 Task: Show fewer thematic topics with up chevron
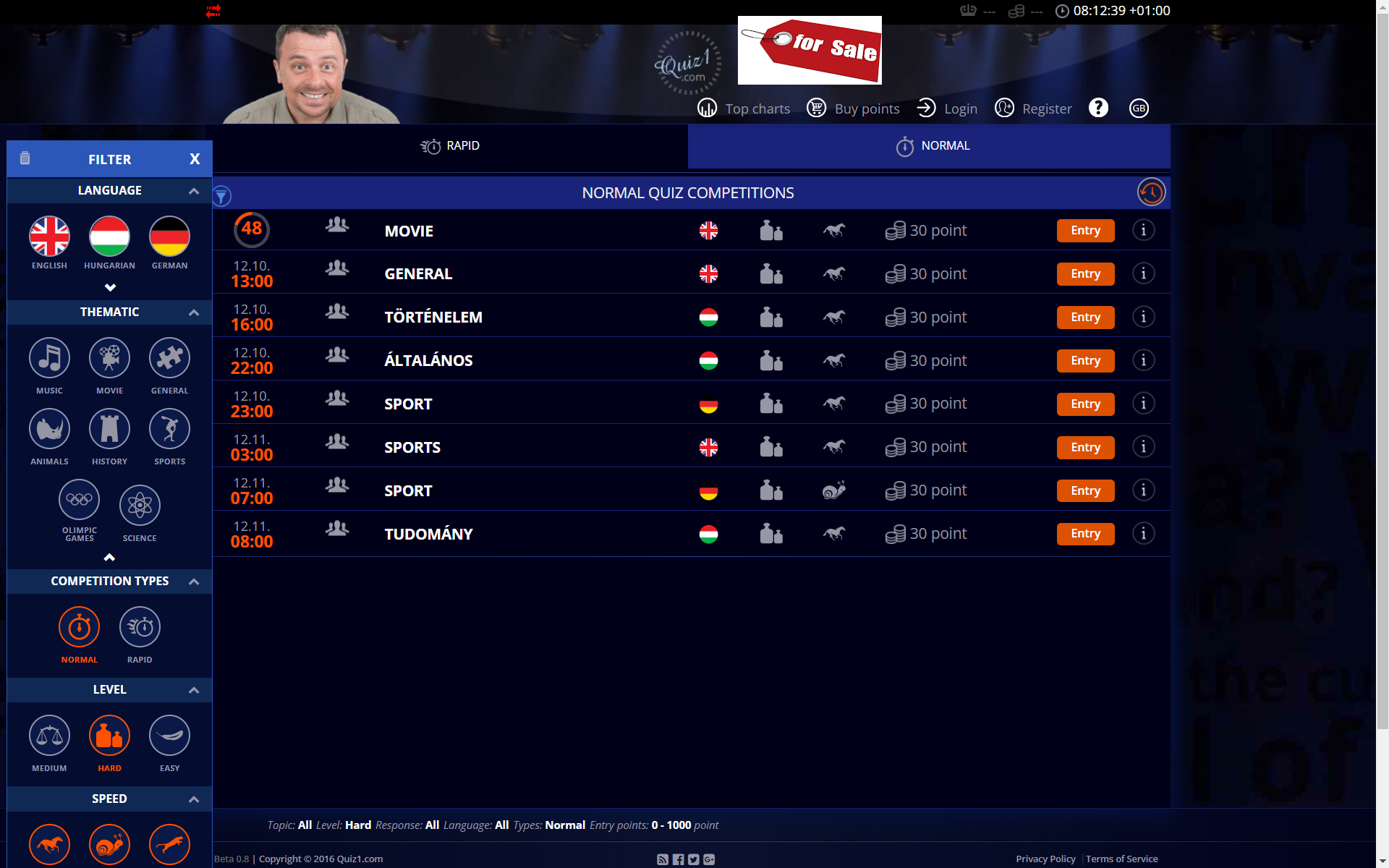pos(109,557)
